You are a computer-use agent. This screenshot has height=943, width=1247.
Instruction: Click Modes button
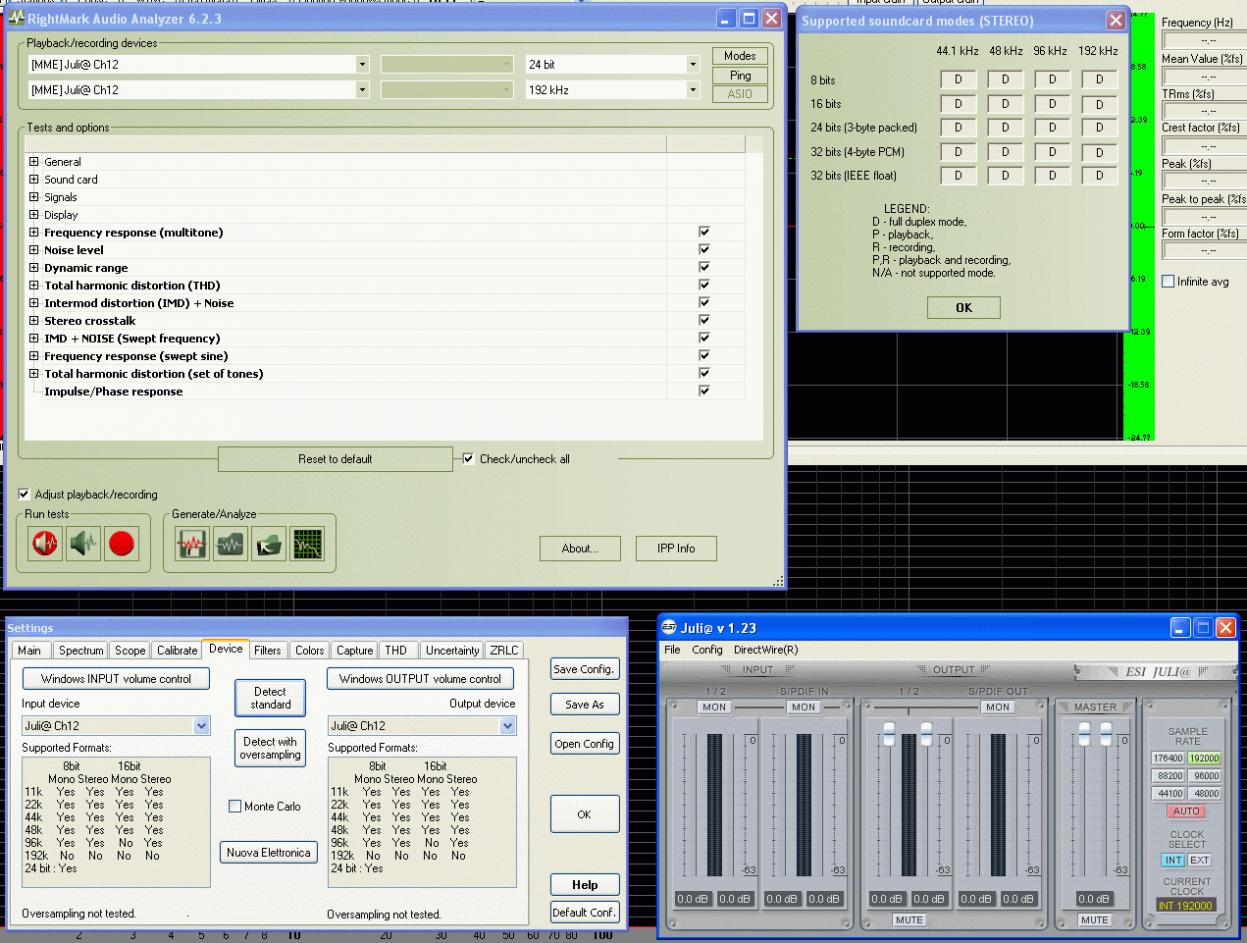[741, 57]
